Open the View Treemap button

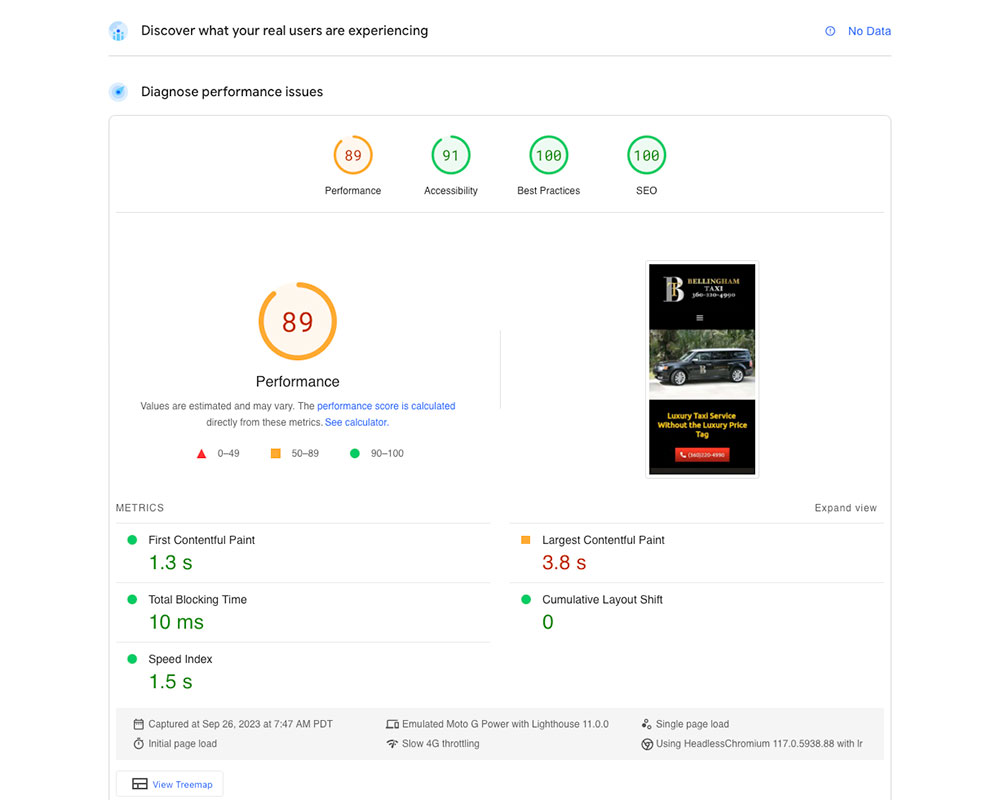(170, 784)
